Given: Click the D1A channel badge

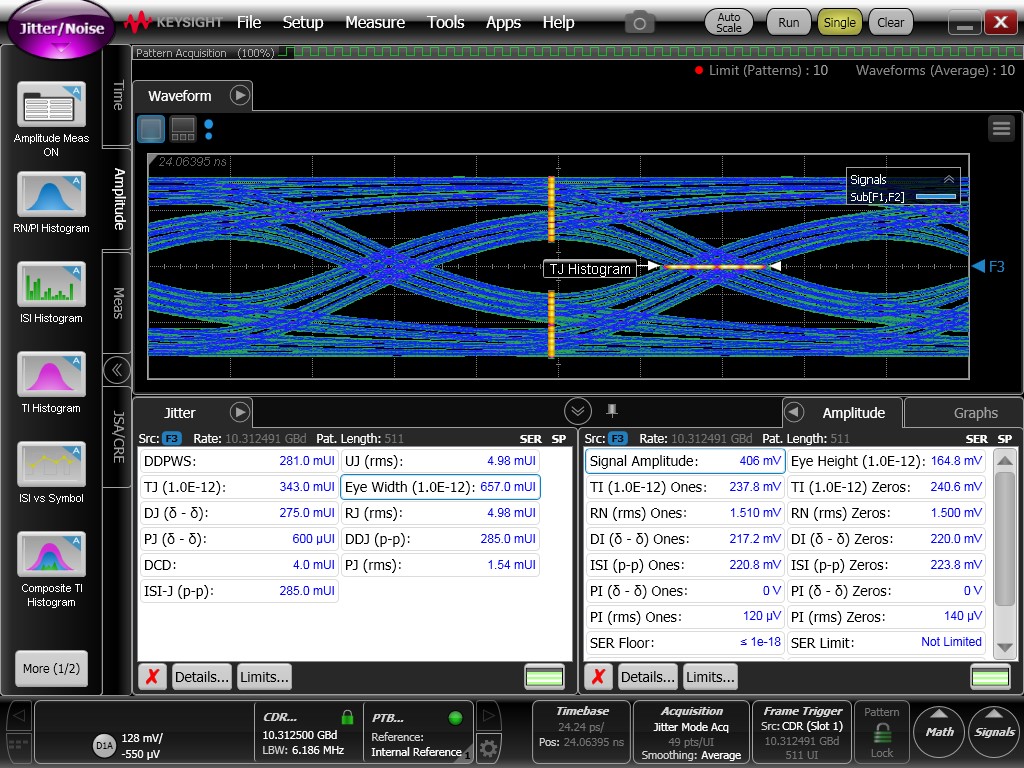Looking at the screenshot, I should (104, 745).
